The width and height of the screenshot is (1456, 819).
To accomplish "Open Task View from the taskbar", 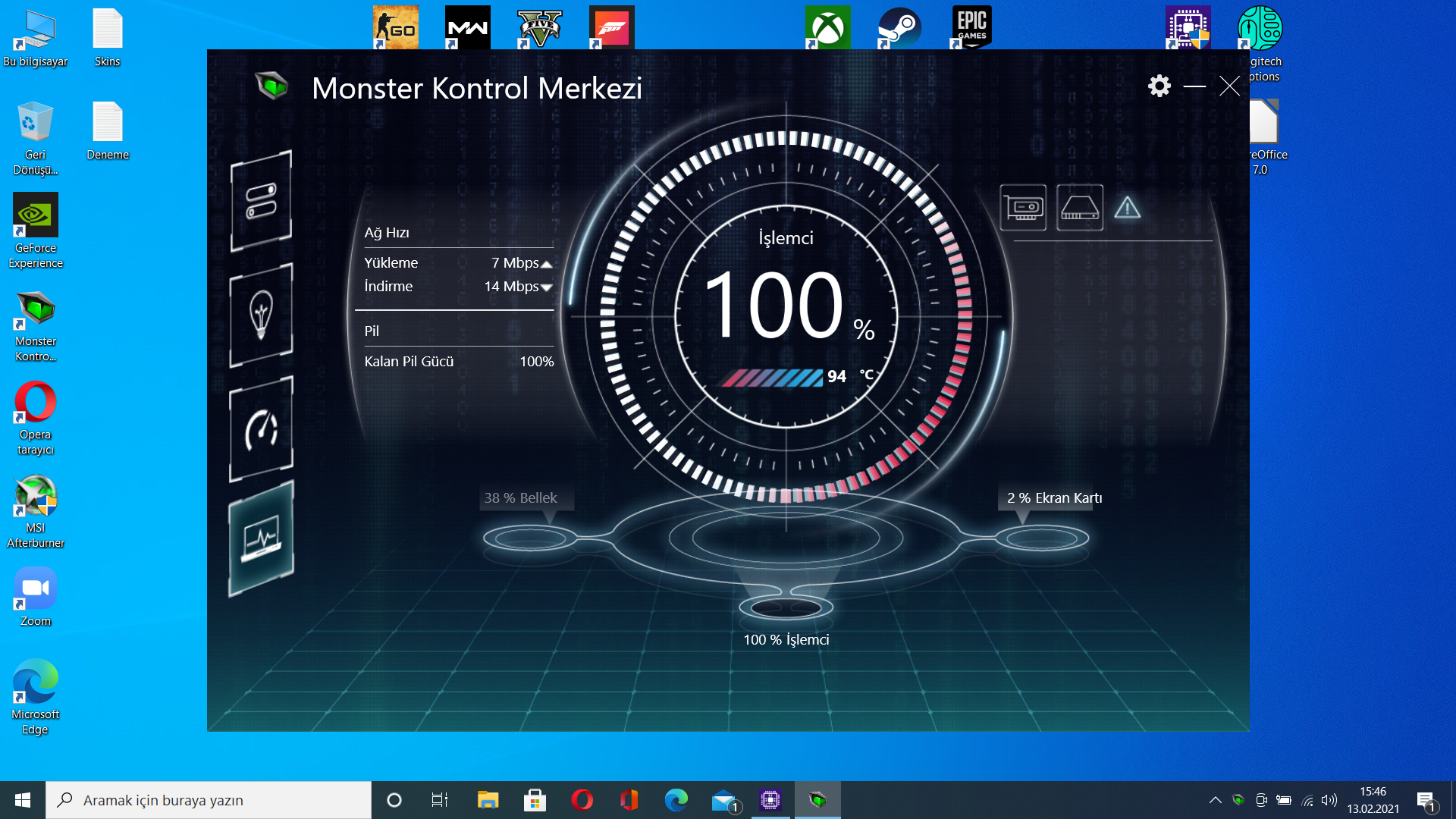I will pyautogui.click(x=439, y=800).
